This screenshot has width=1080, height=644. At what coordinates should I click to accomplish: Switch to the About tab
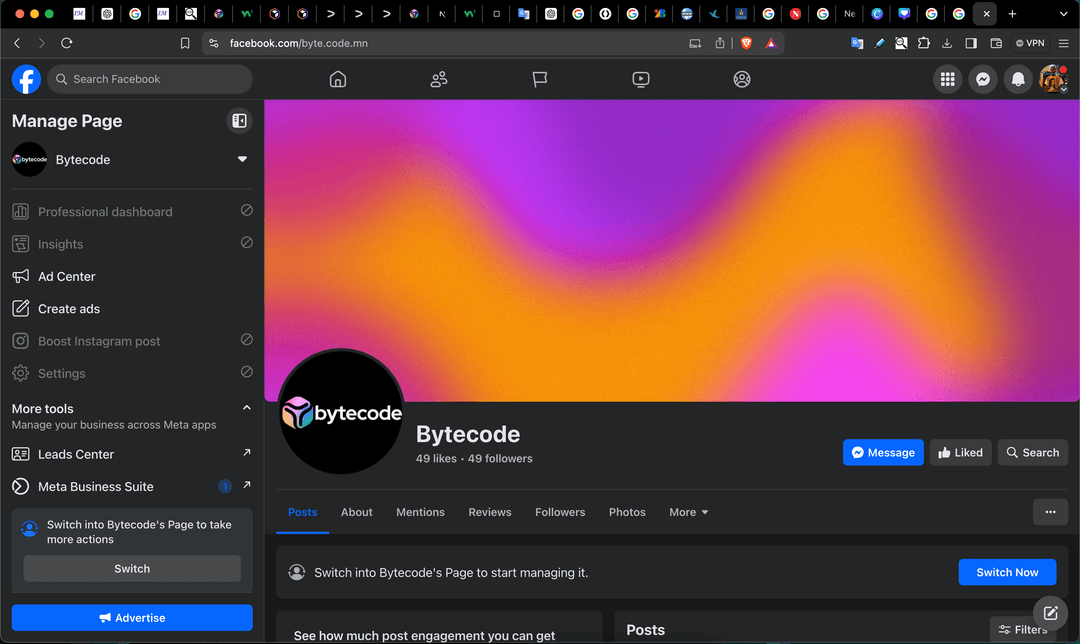click(x=357, y=512)
